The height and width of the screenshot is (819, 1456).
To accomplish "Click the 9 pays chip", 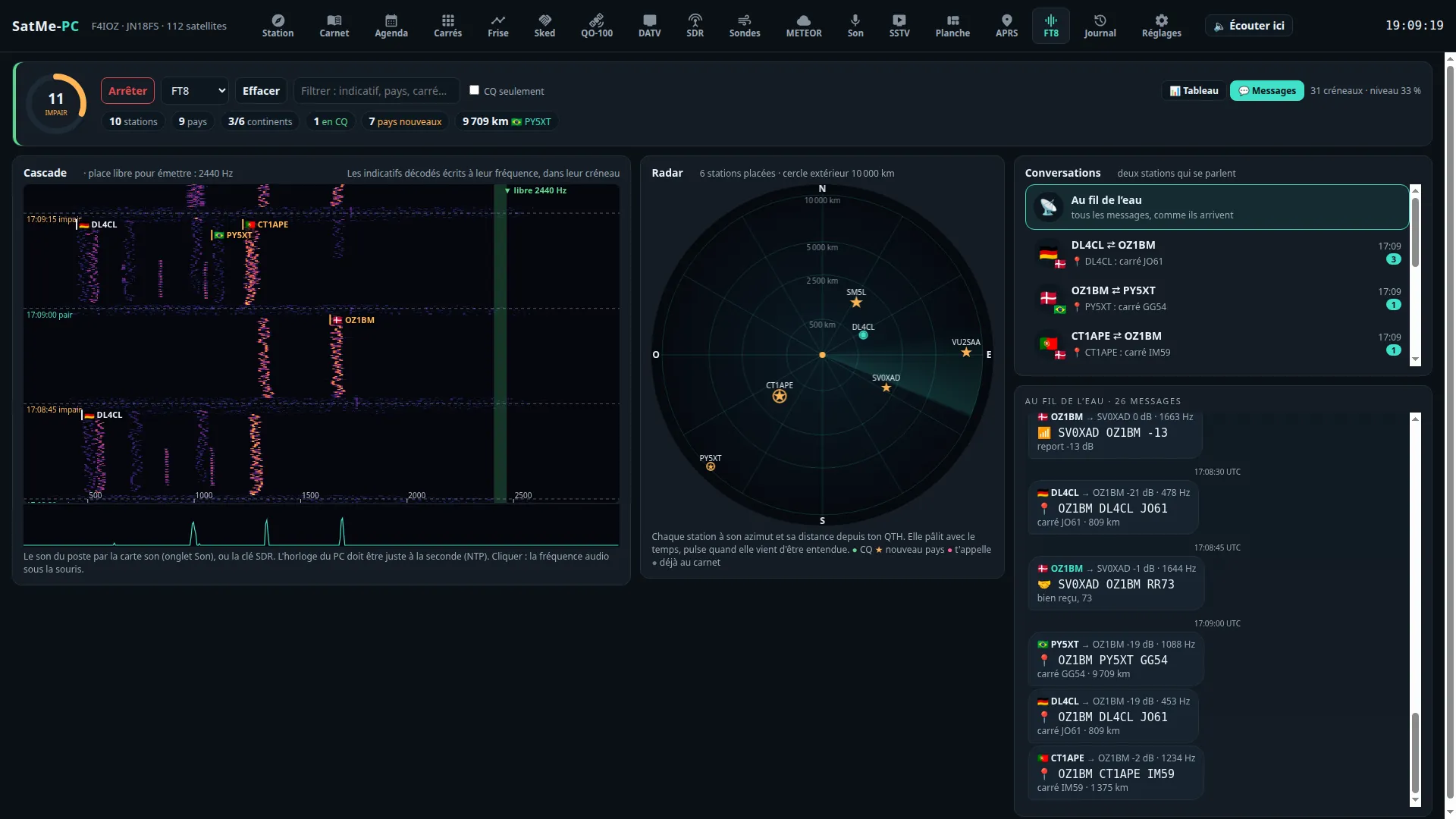I will (x=193, y=121).
